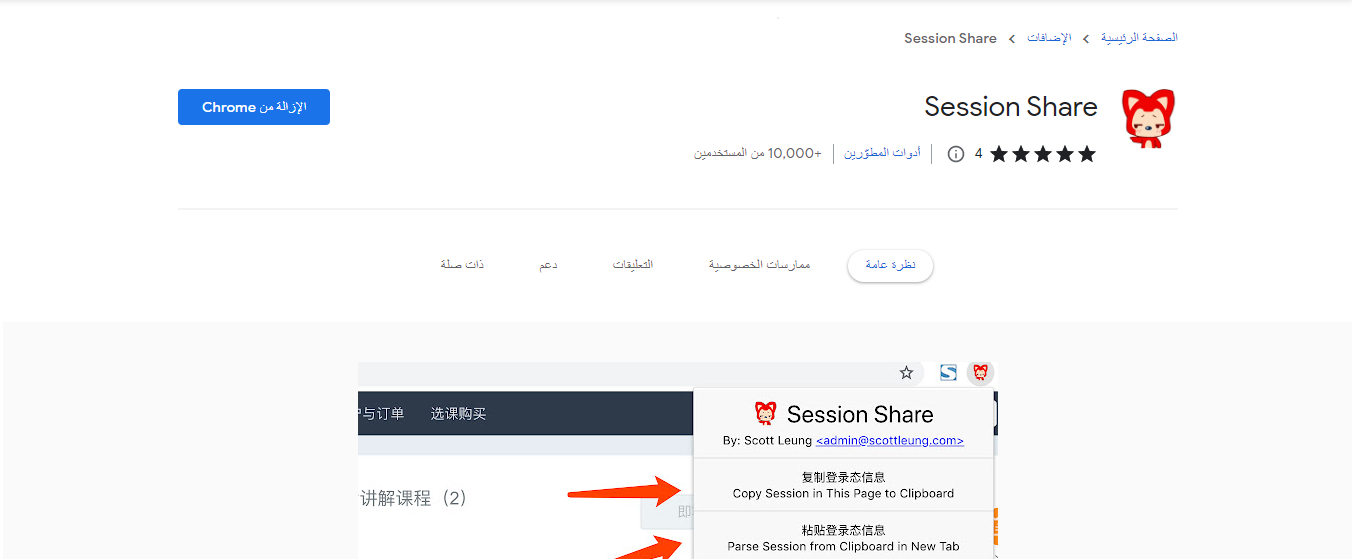The width and height of the screenshot is (1352, 559).
Task: Click the "+10,000 من المستخدمين" text
Action: [x=758, y=154]
